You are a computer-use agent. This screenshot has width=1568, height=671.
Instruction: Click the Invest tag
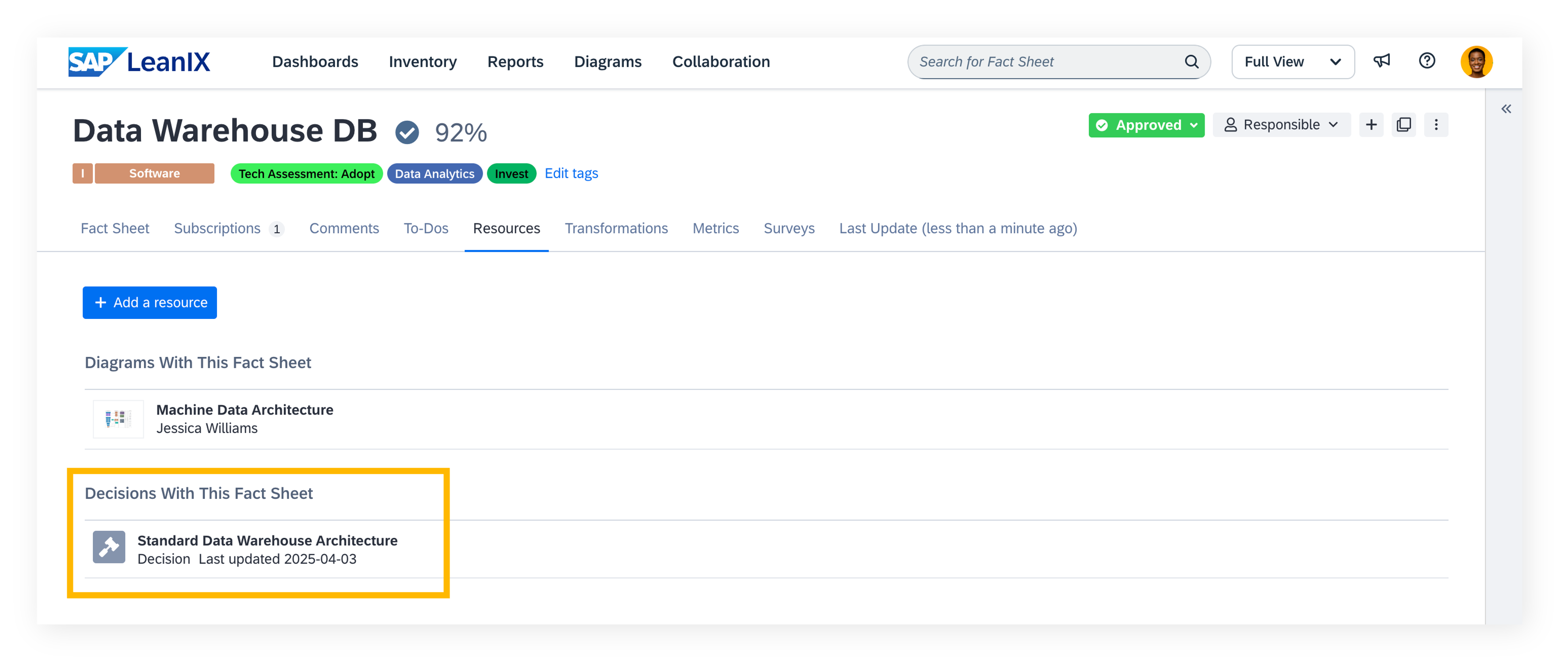click(511, 173)
